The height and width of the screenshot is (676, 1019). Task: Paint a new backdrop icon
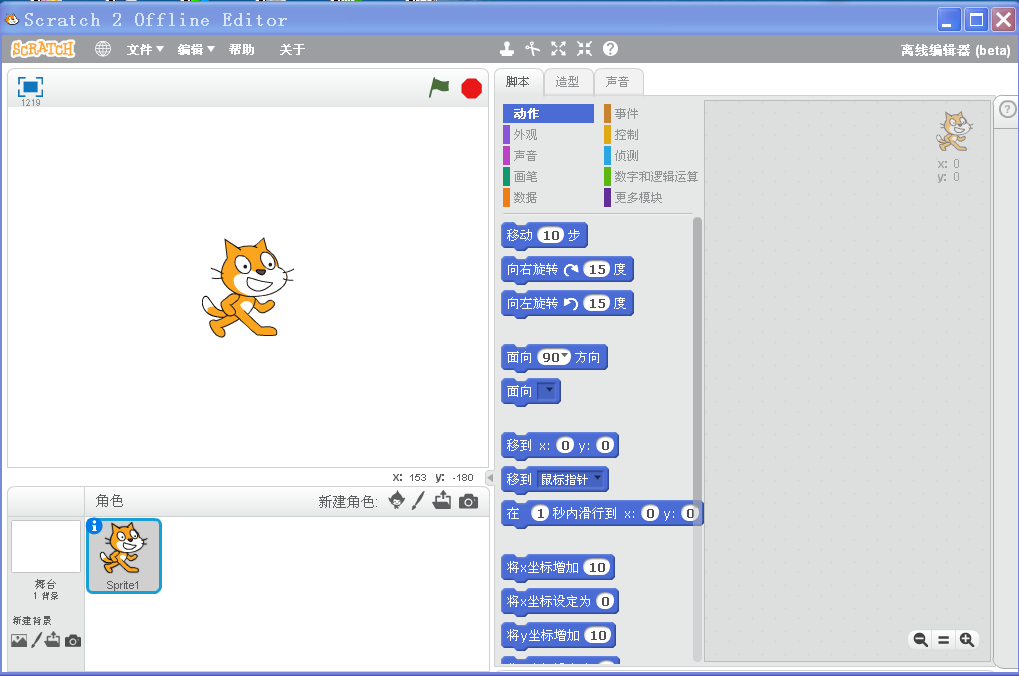[36, 640]
